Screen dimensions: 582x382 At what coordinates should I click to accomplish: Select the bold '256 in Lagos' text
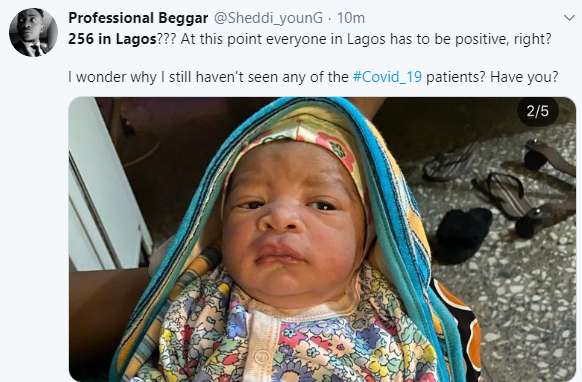(112, 39)
